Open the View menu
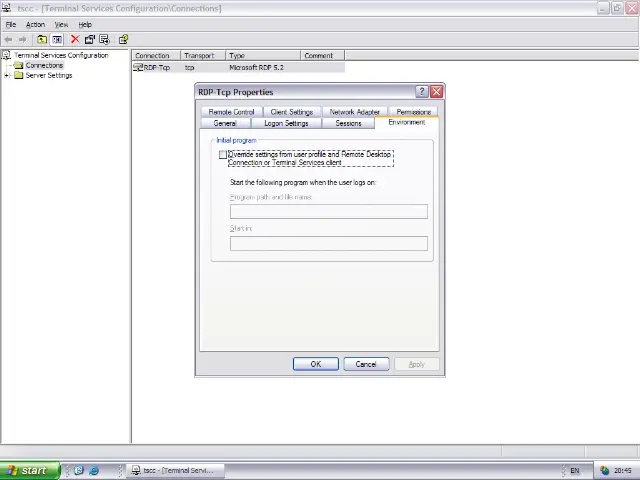Image resolution: width=640 pixels, height=480 pixels. pos(61,24)
